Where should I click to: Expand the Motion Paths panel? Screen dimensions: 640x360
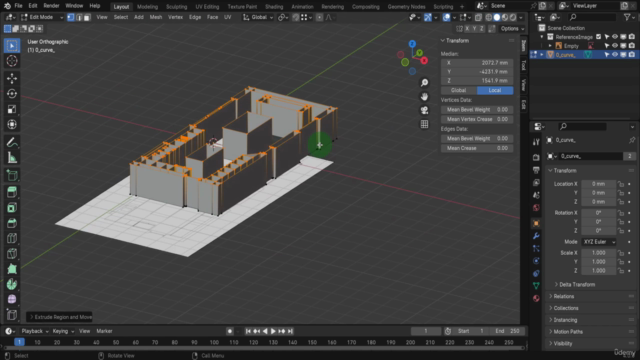pos(566,332)
